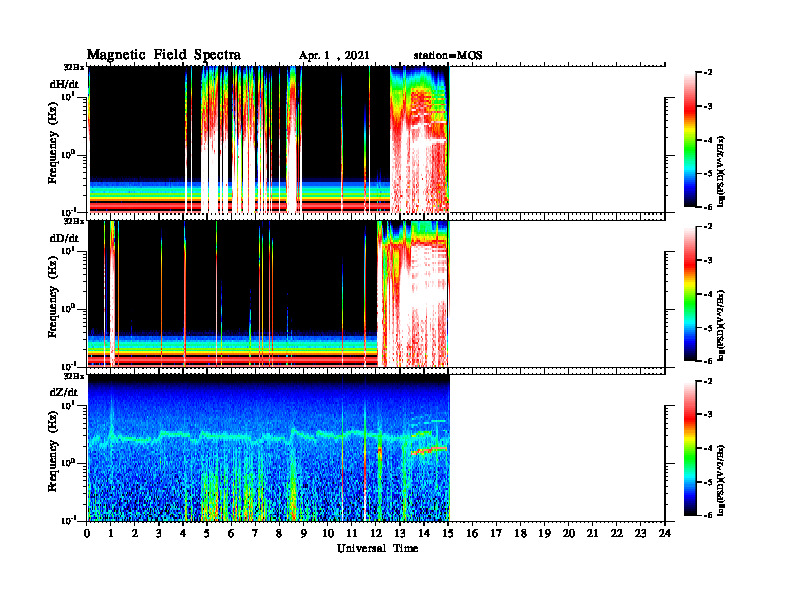
Task: Click hour 2 on the Universal Time axis
Action: [135, 533]
